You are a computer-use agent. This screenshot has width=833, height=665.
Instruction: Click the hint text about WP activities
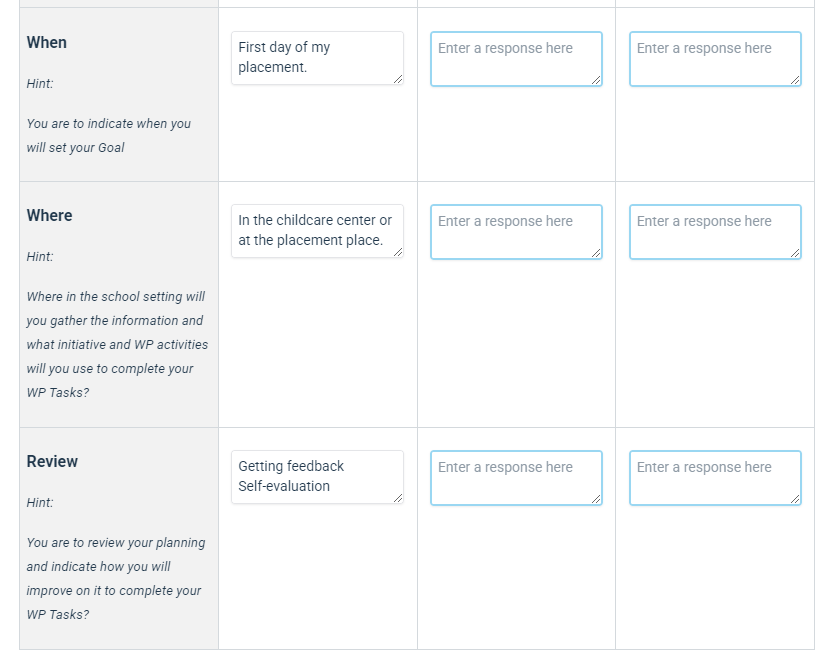115,344
